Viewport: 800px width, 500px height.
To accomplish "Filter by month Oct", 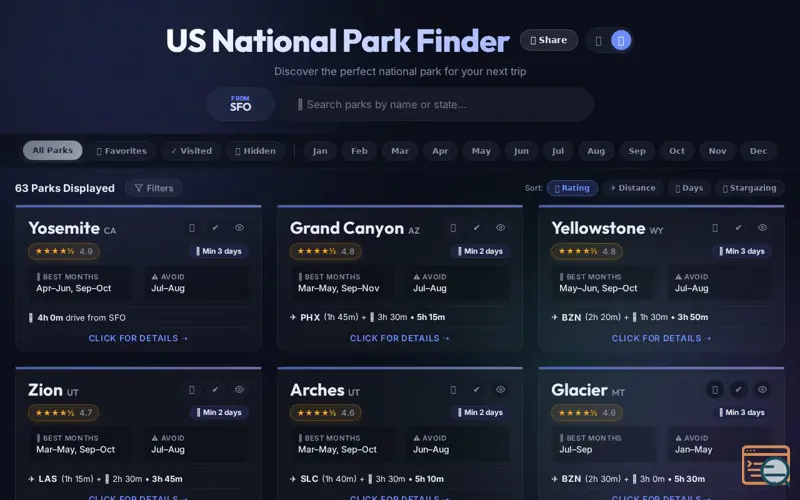I will click(x=677, y=151).
